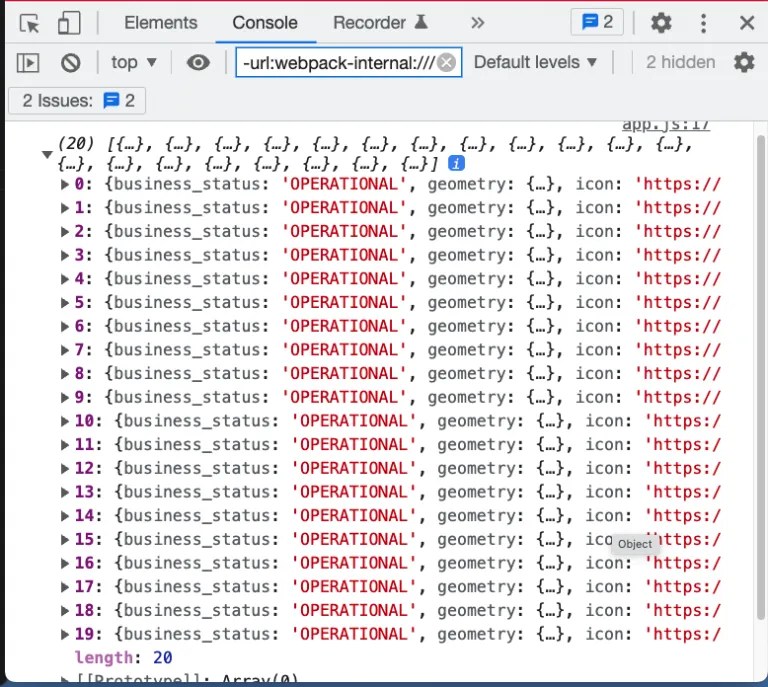768x687 pixels.
Task: Open the Elements tab
Action: [161, 23]
